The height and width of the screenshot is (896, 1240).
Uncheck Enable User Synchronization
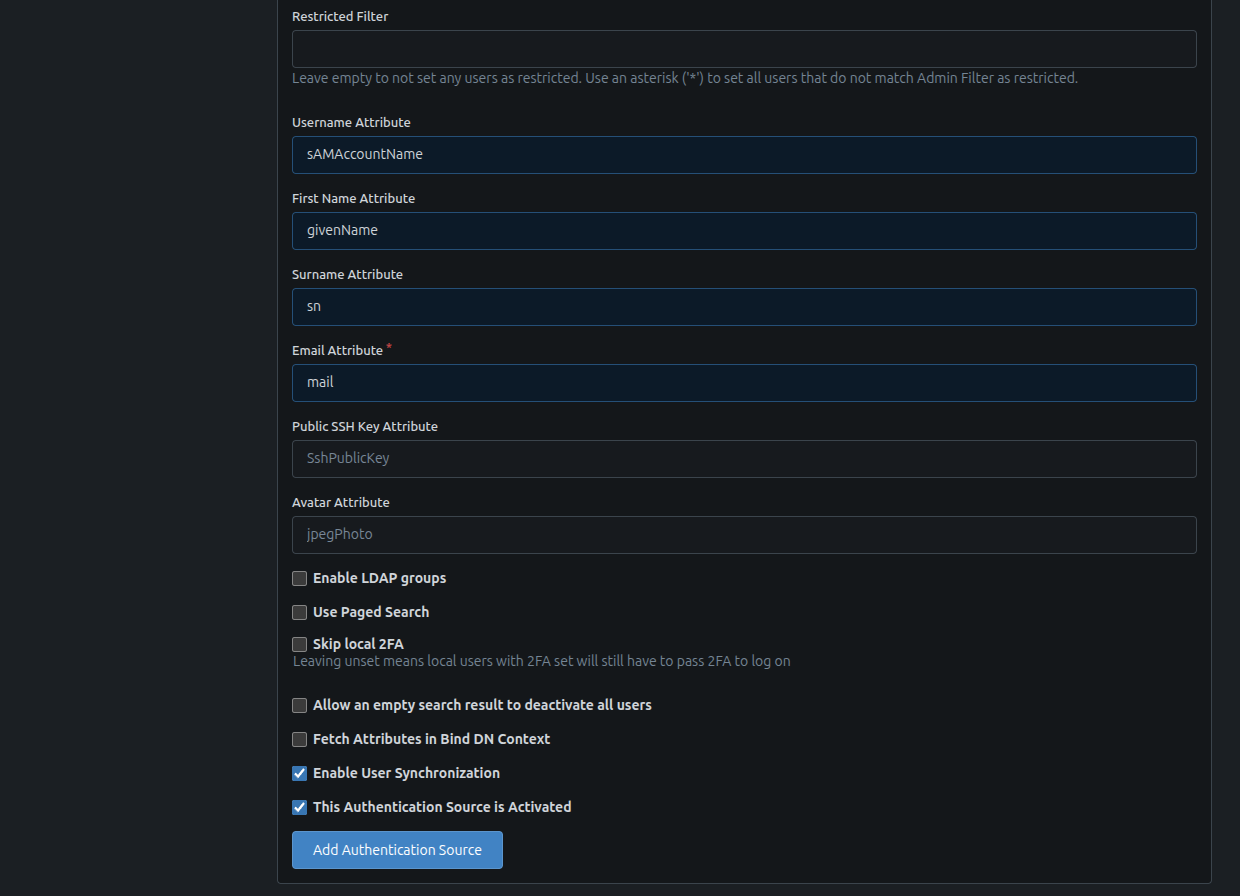tap(299, 773)
